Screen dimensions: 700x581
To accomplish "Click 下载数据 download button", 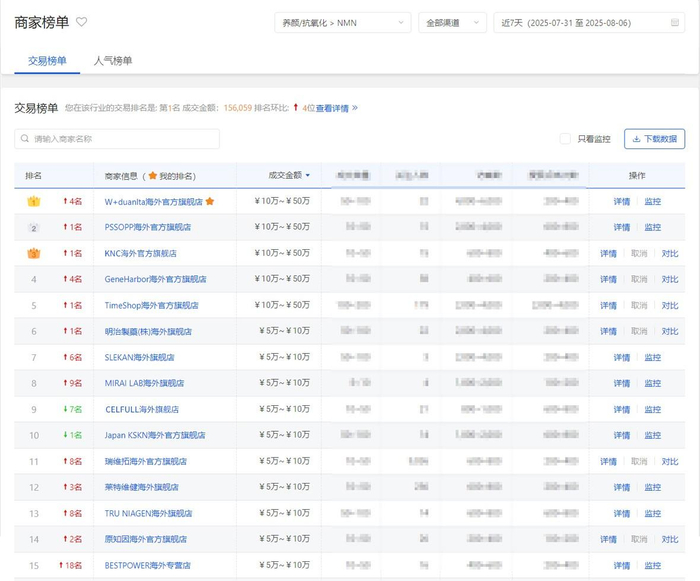I will click(x=654, y=139).
